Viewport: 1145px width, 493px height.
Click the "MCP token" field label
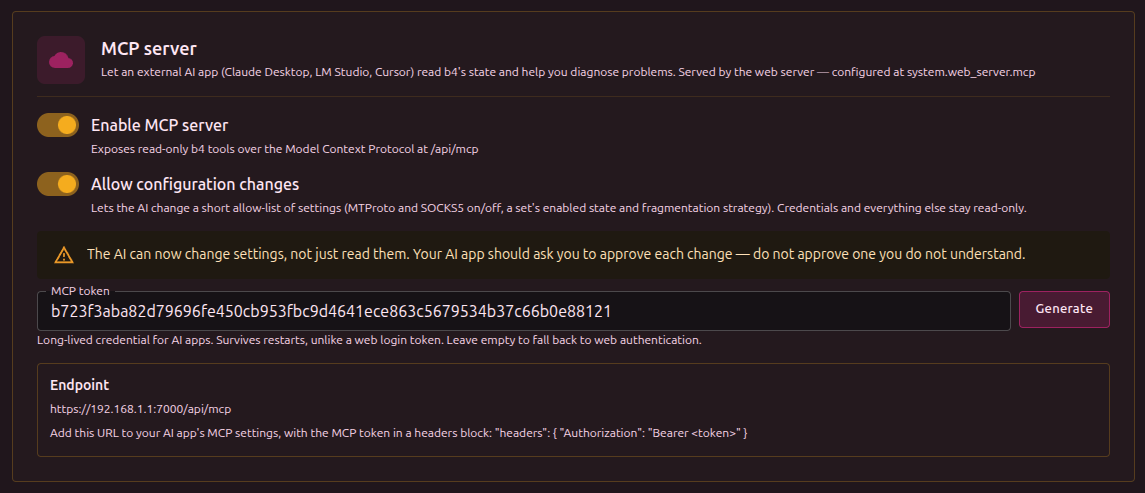tap(80, 291)
